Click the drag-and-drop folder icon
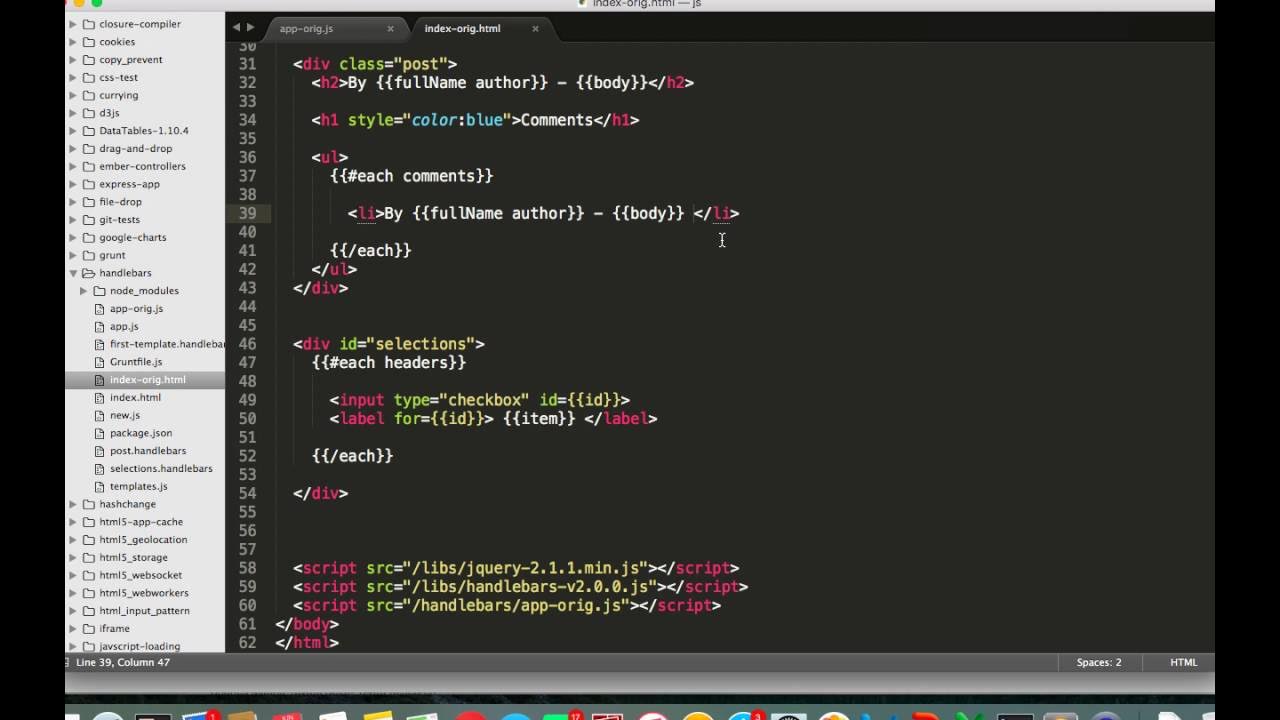This screenshot has height=720, width=1280. [x=89, y=149]
